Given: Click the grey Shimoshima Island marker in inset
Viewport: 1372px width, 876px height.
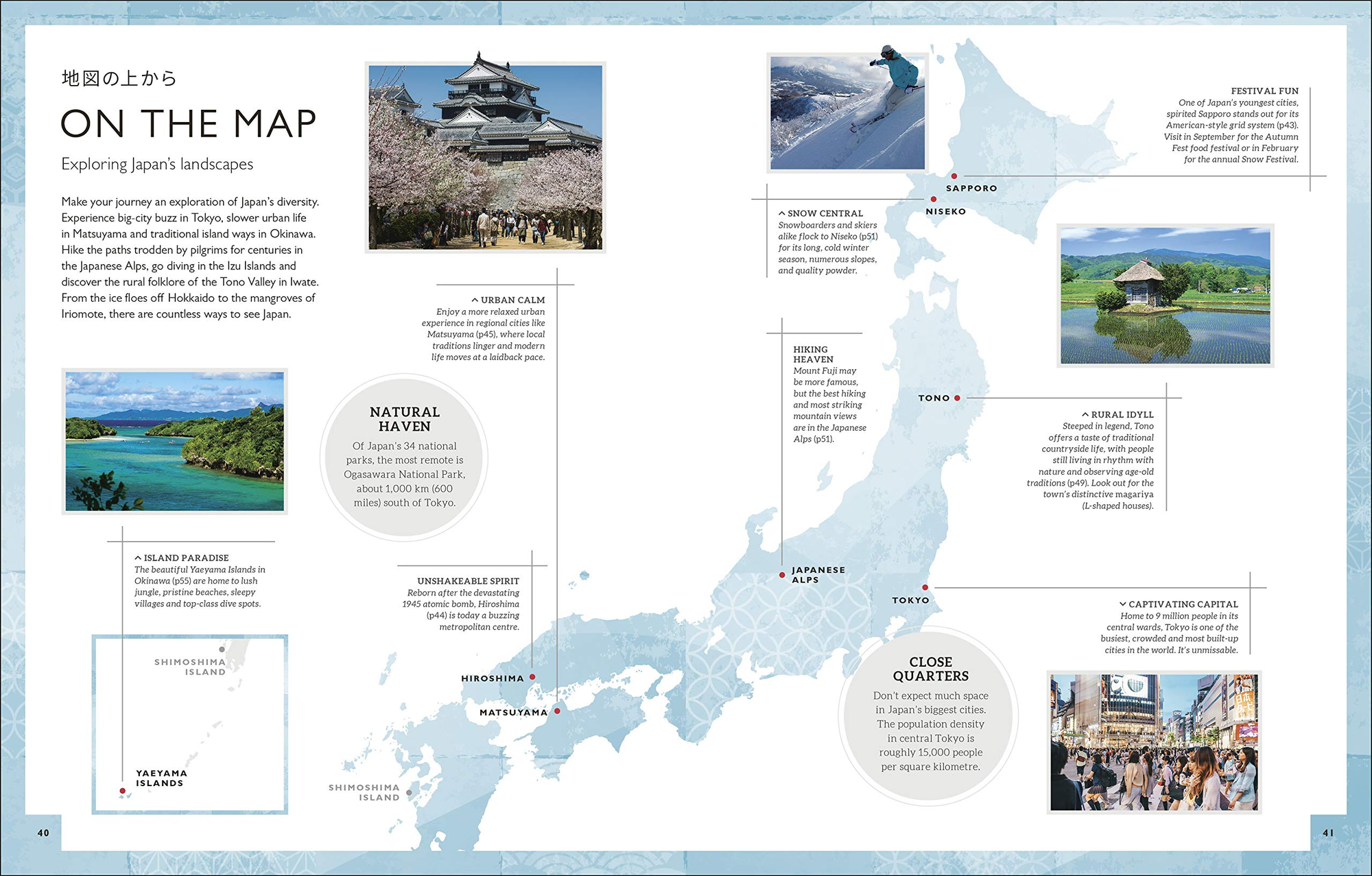Looking at the screenshot, I should coord(222,649).
